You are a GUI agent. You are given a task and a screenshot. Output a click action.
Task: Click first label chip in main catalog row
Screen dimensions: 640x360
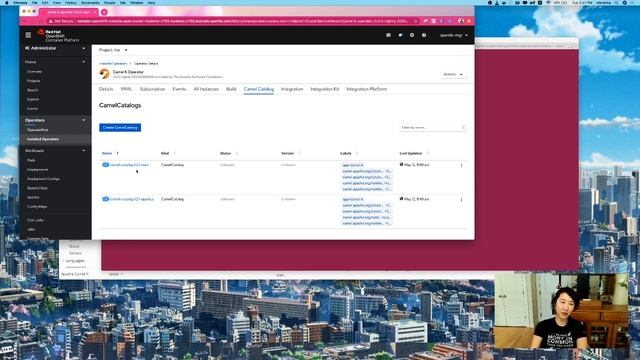[x=353, y=165]
